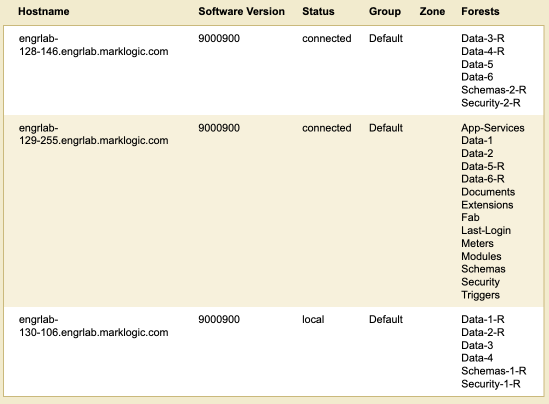Open the Schemas forest

tap(484, 269)
